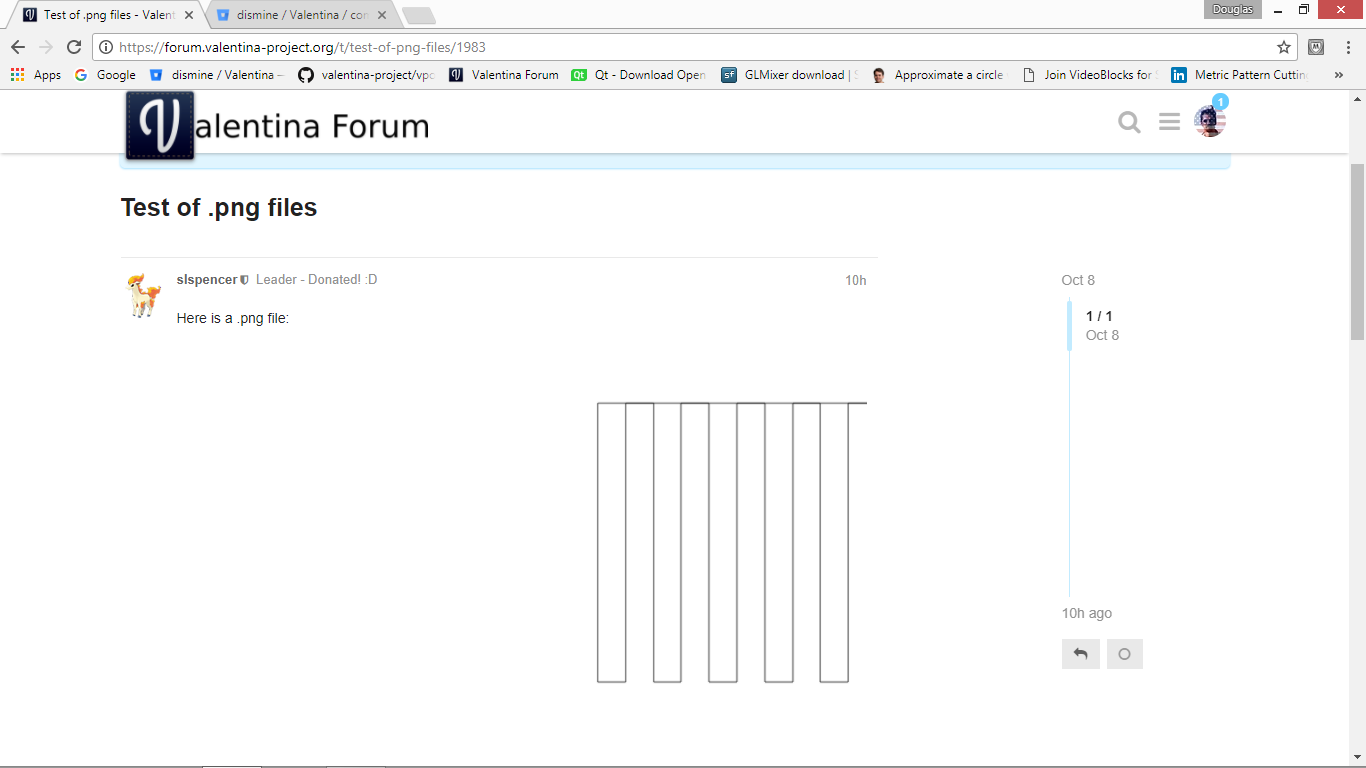The width and height of the screenshot is (1366, 768).
Task: Switch to the dismine / Valentina tab
Action: click(297, 15)
